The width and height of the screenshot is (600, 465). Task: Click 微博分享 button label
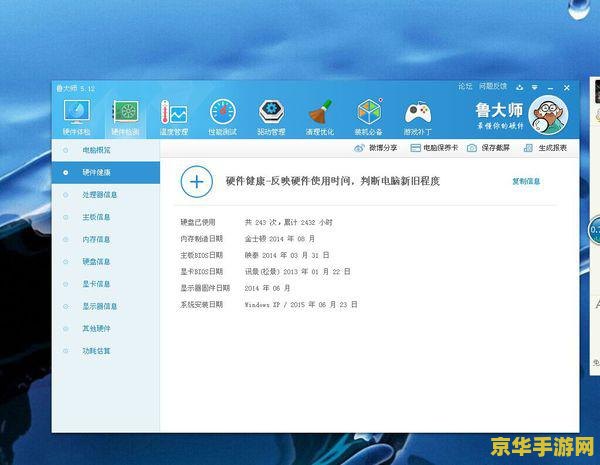click(383, 148)
